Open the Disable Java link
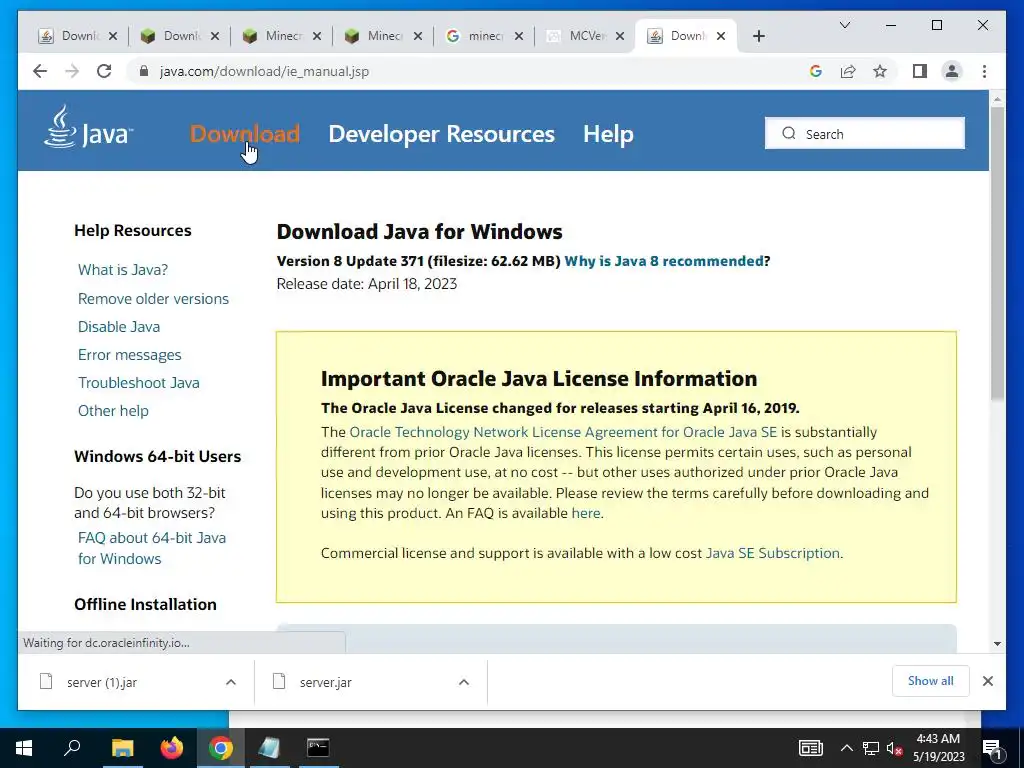 click(119, 327)
